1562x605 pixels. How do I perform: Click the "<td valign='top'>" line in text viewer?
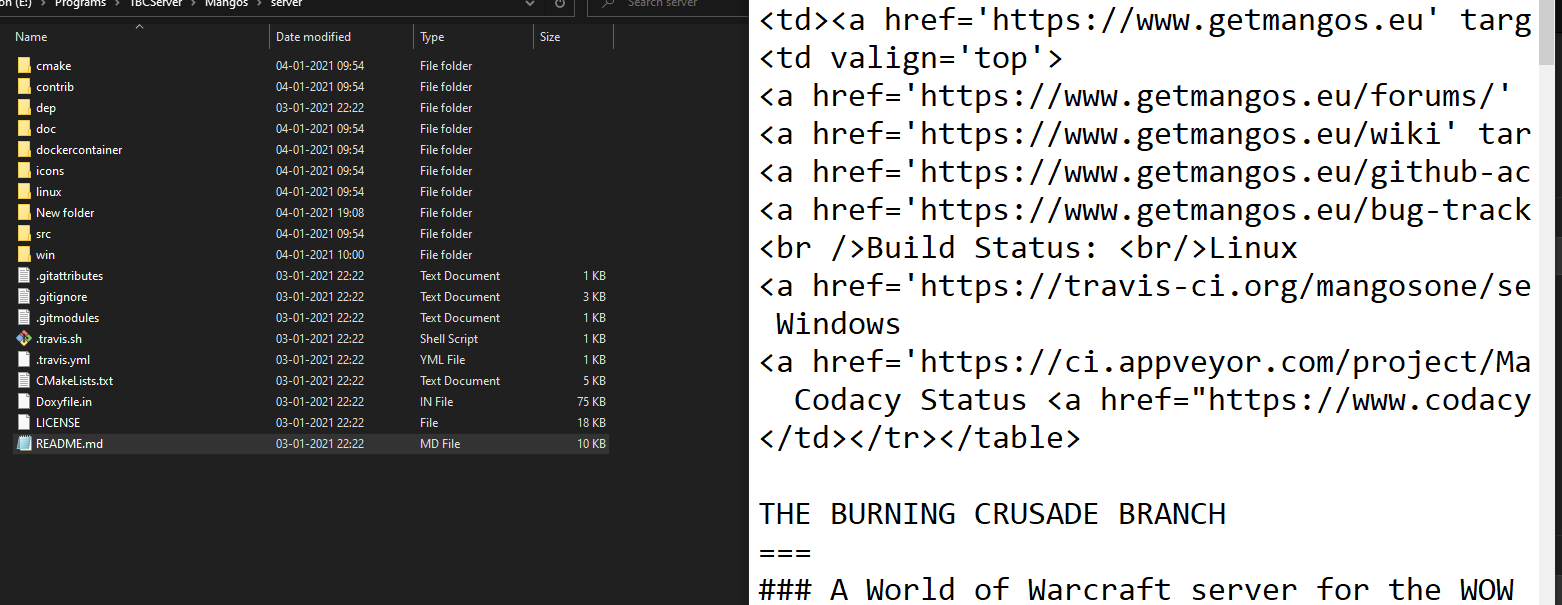pyautogui.click(x=911, y=58)
